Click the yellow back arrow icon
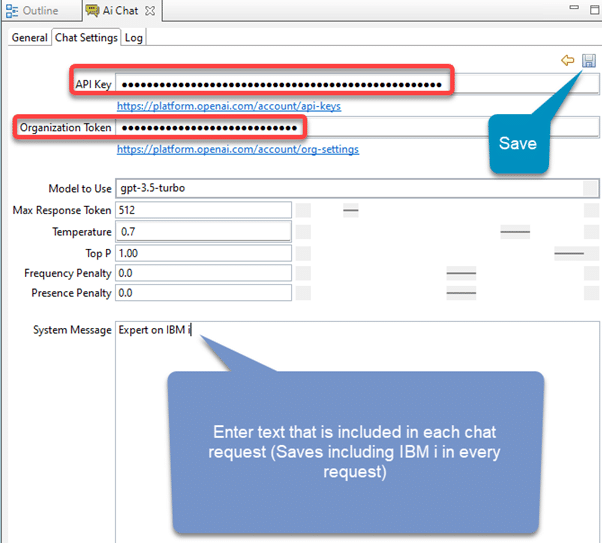The height and width of the screenshot is (543, 602). [567, 61]
